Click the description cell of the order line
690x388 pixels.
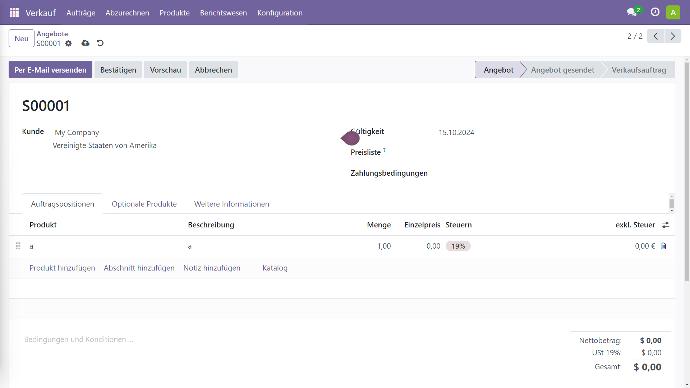tap(273, 246)
